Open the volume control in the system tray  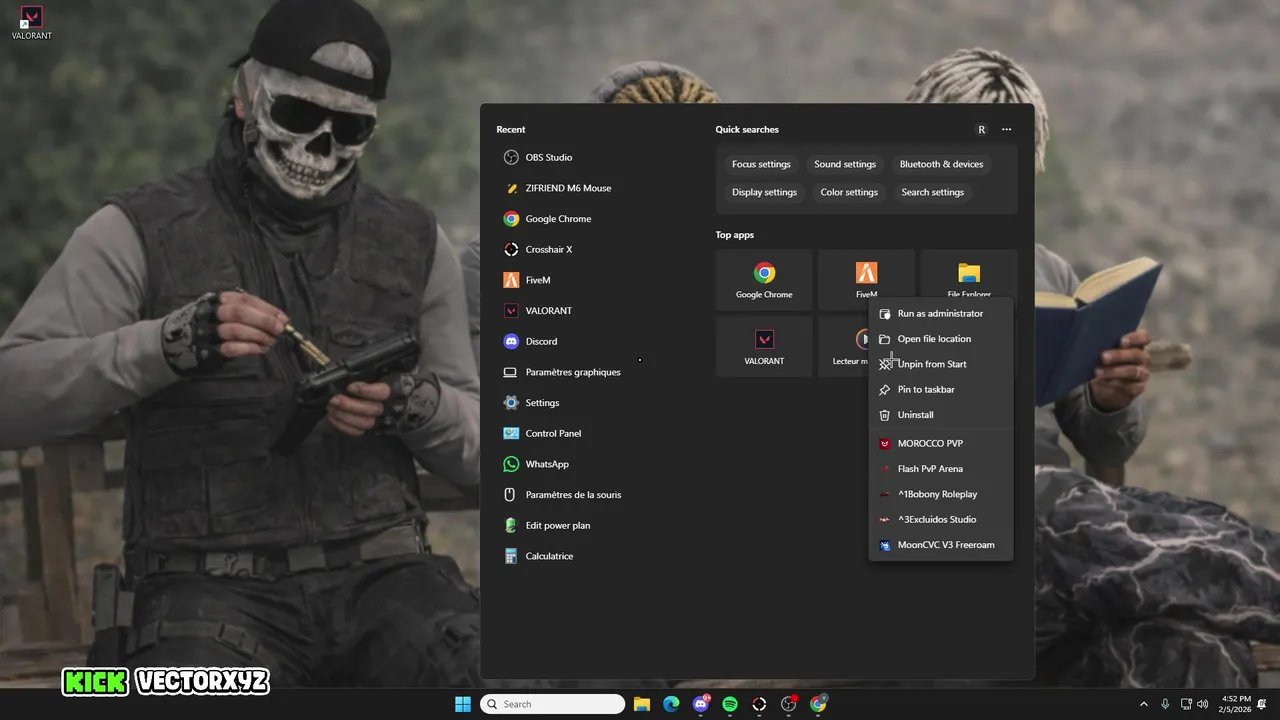1202,704
